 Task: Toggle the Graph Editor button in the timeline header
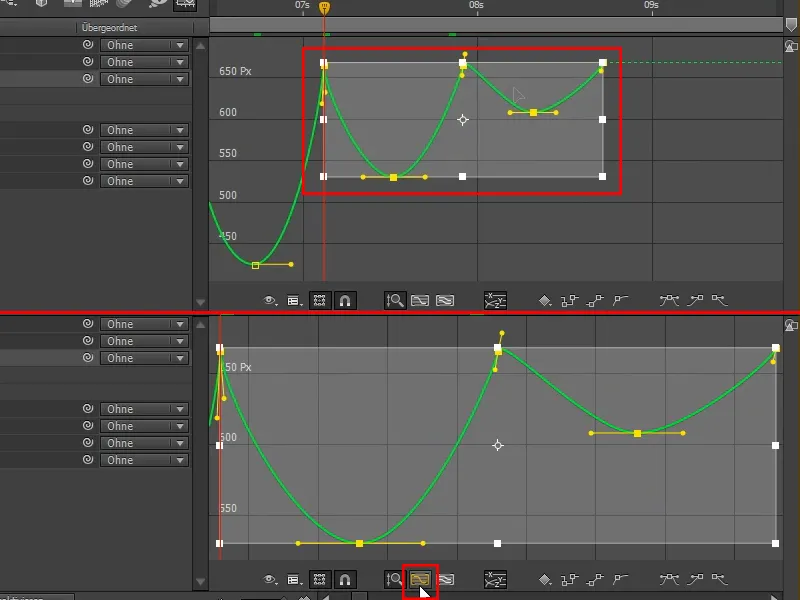point(185,5)
